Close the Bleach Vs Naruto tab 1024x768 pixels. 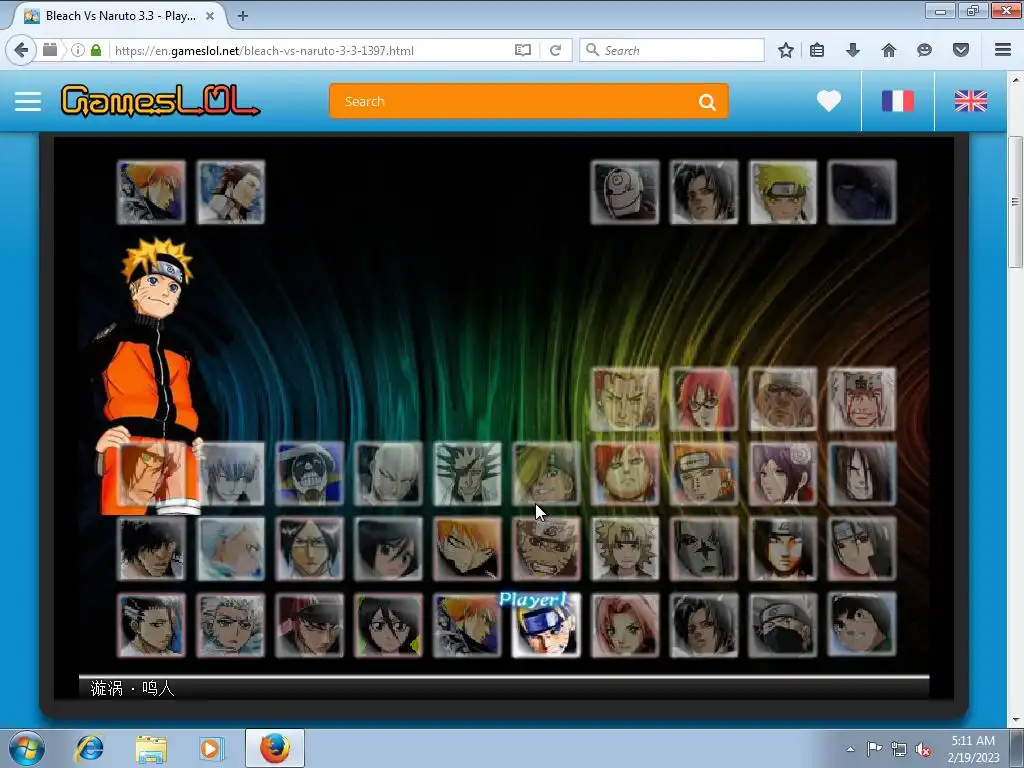point(210,16)
